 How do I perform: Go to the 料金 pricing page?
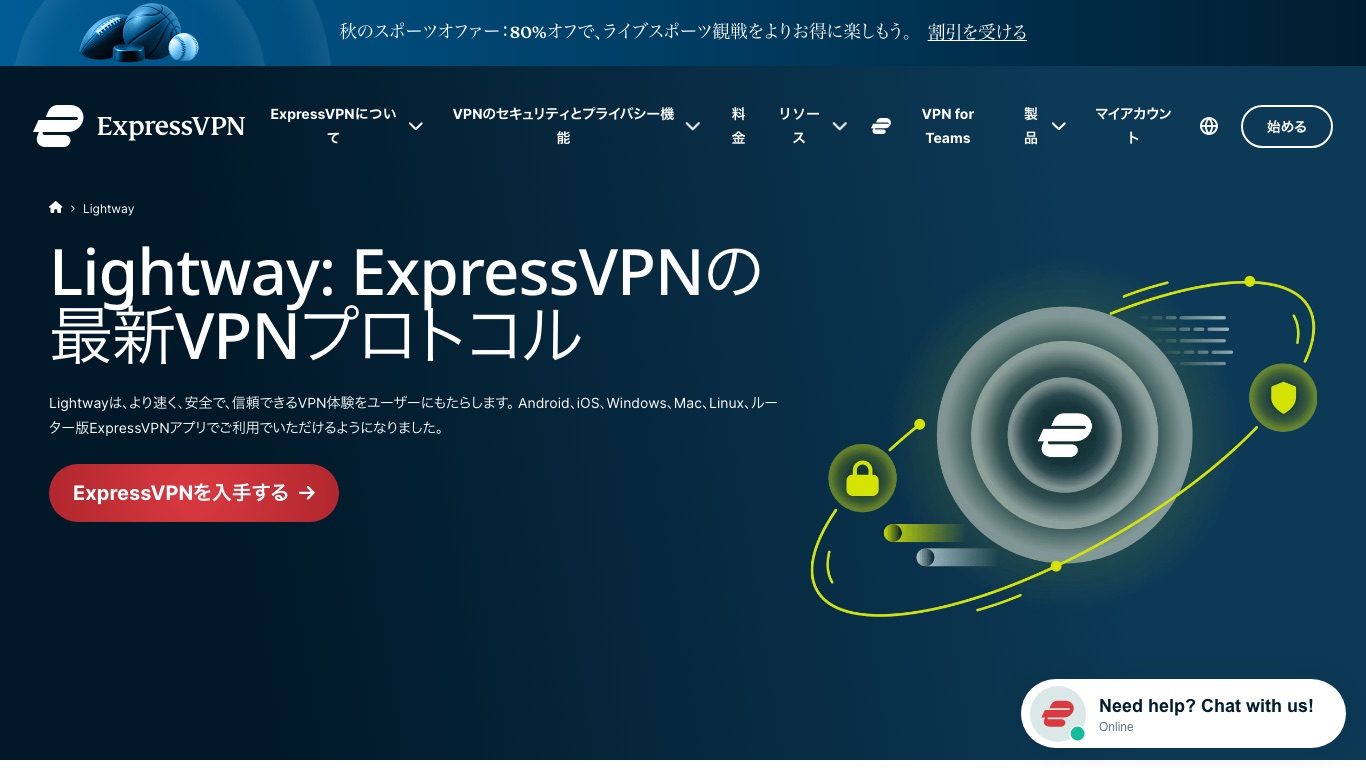point(738,126)
